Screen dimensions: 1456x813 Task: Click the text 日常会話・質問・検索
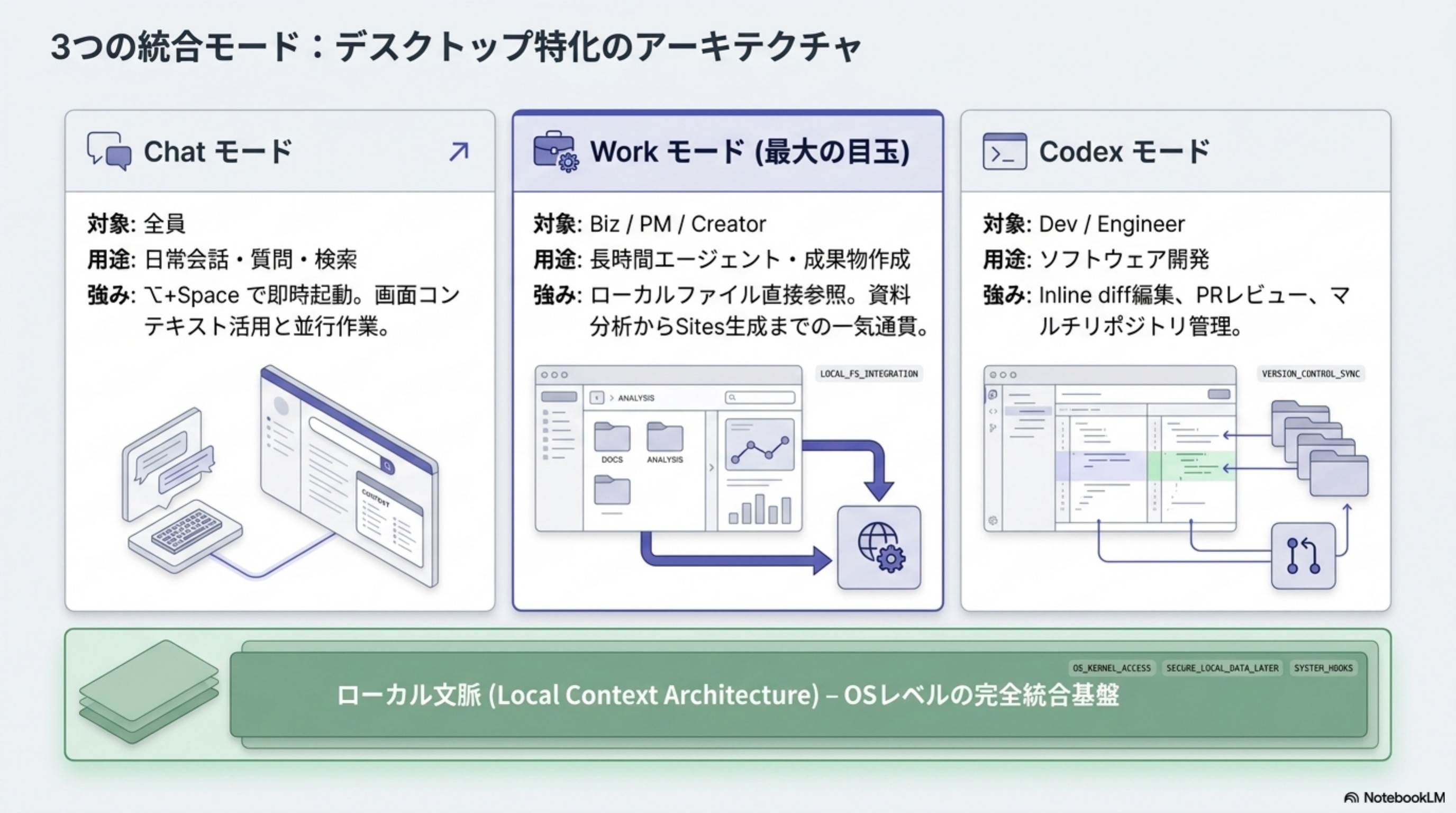click(x=251, y=259)
